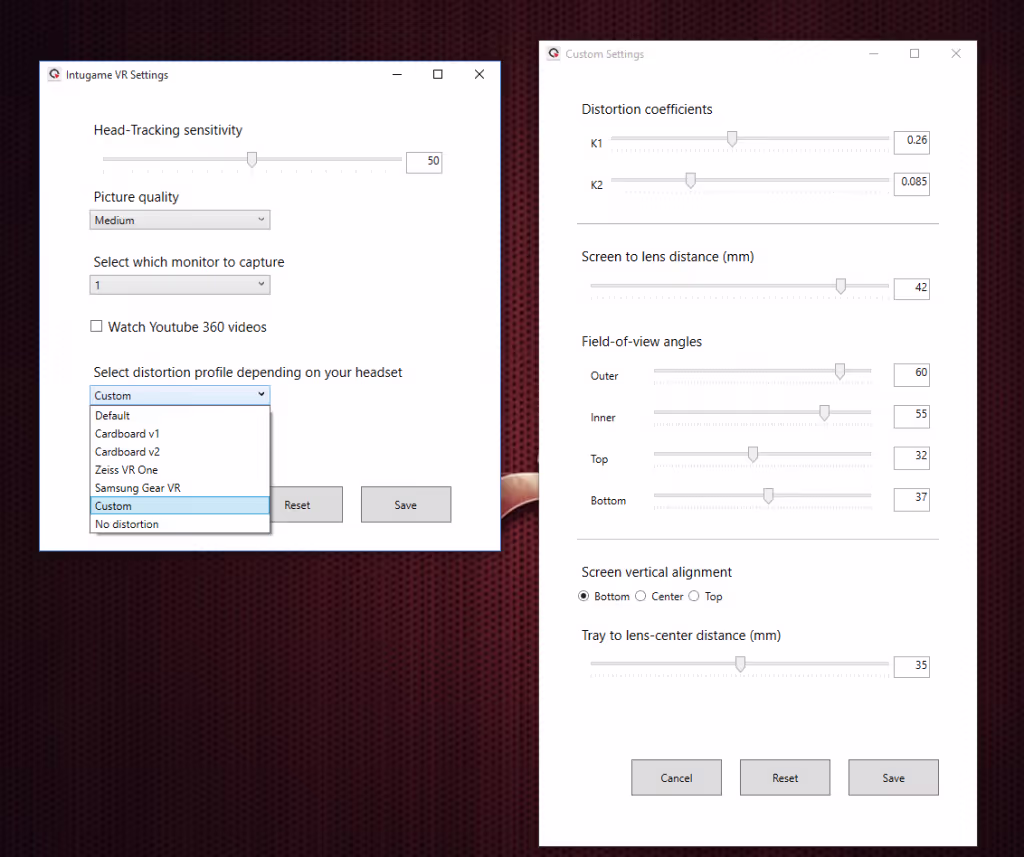This screenshot has width=1024, height=857.
Task: Open the monitor to capture dropdown
Action: click(x=180, y=285)
